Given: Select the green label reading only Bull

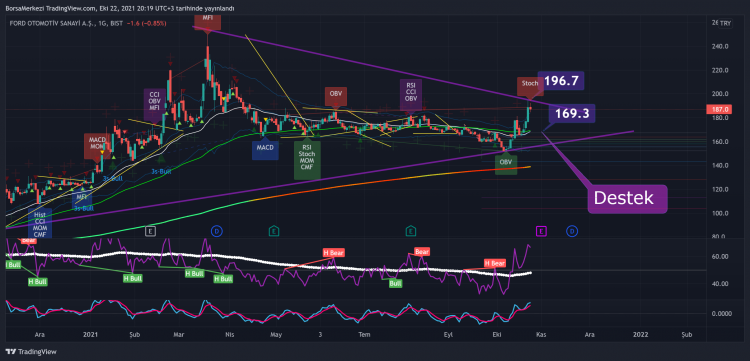Looking at the screenshot, I should (396, 284).
